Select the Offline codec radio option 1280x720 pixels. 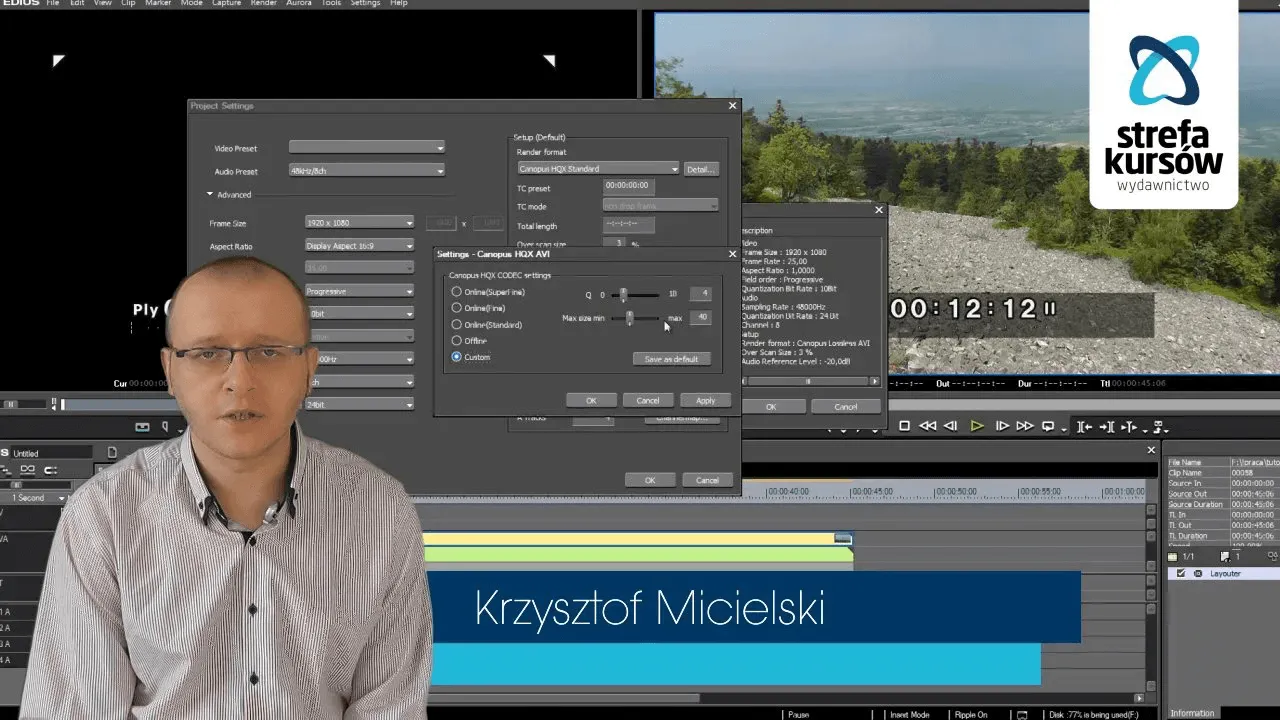click(457, 341)
